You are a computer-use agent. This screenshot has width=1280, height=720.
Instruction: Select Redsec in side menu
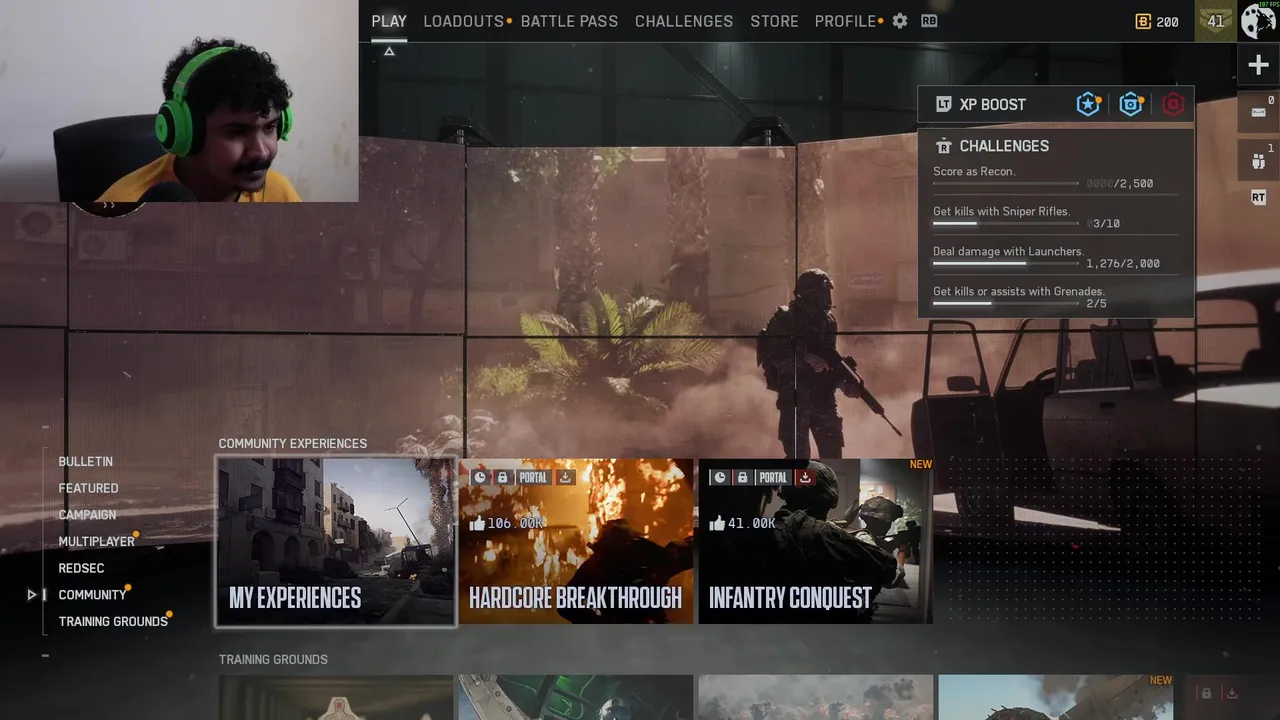point(81,568)
